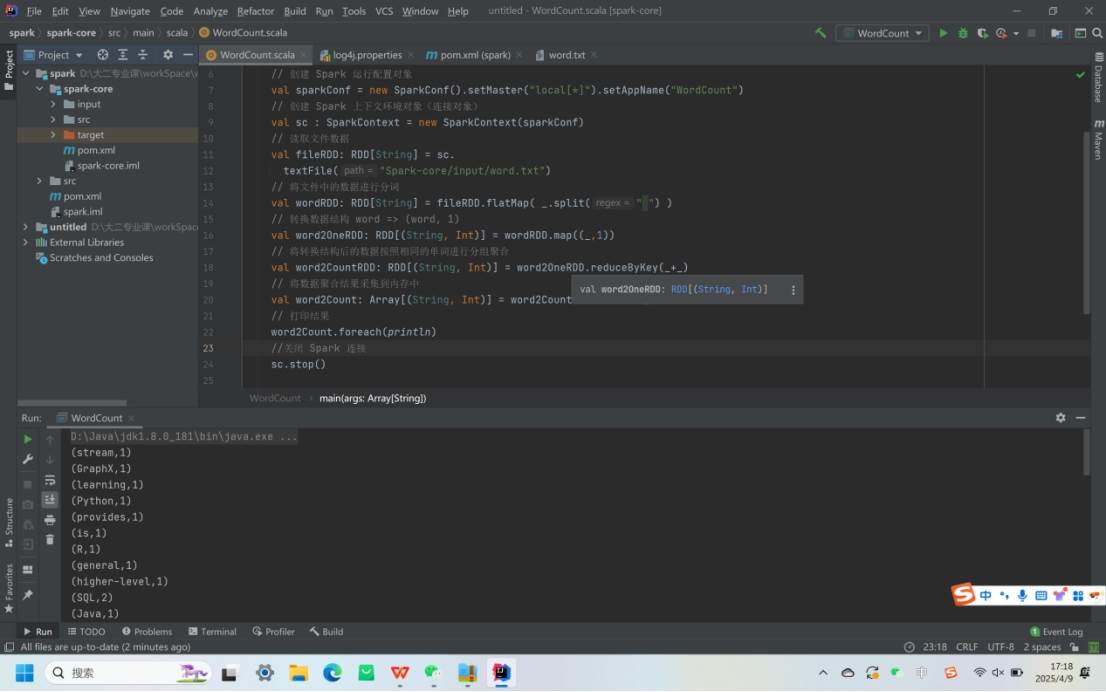Print the Run console output
The image size is (1106, 692).
point(50,520)
